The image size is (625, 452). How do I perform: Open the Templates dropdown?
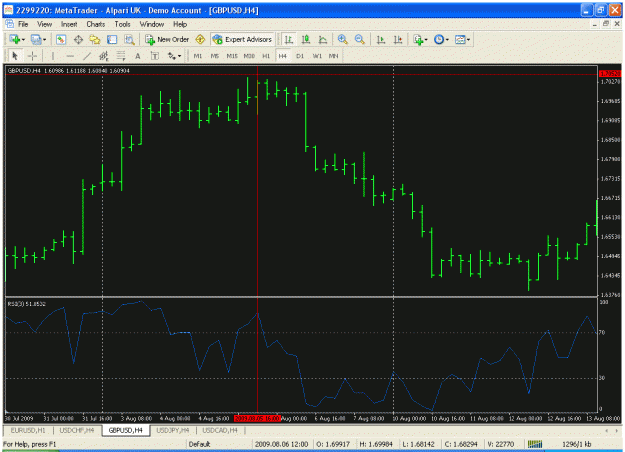click(x=462, y=39)
